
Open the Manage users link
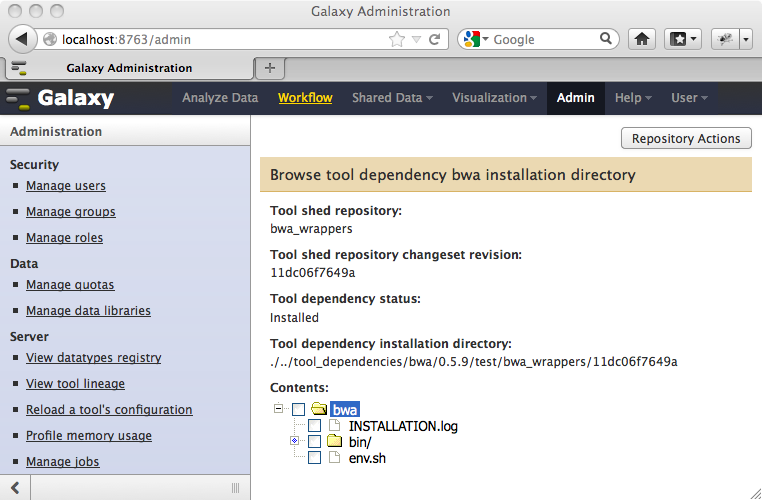pyautogui.click(x=66, y=186)
